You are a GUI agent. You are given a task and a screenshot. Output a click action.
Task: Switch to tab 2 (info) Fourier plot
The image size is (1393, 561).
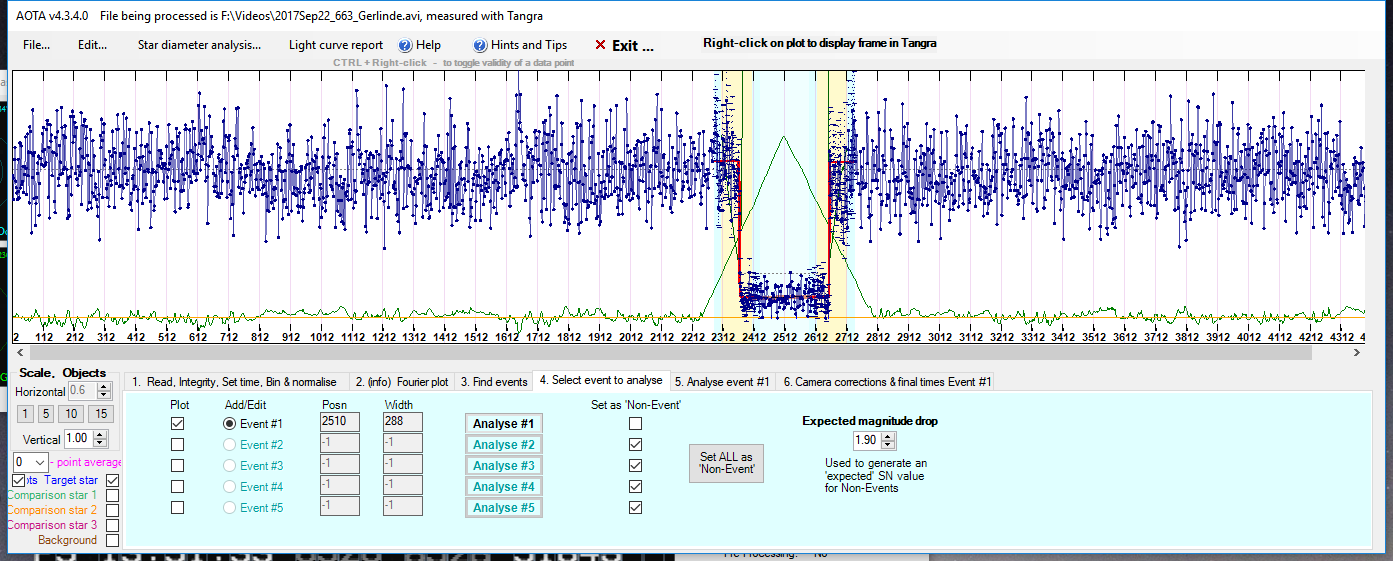point(402,382)
